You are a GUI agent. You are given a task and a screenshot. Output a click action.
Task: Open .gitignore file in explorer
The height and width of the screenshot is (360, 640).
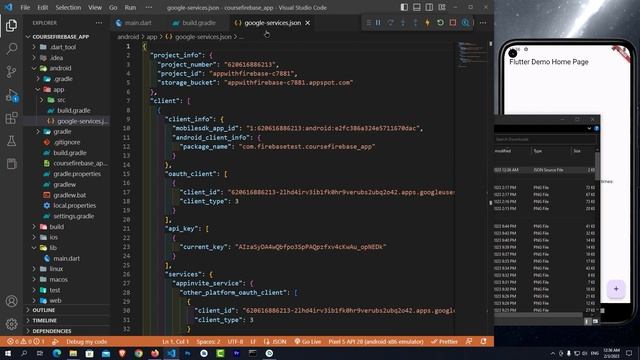(x=67, y=142)
